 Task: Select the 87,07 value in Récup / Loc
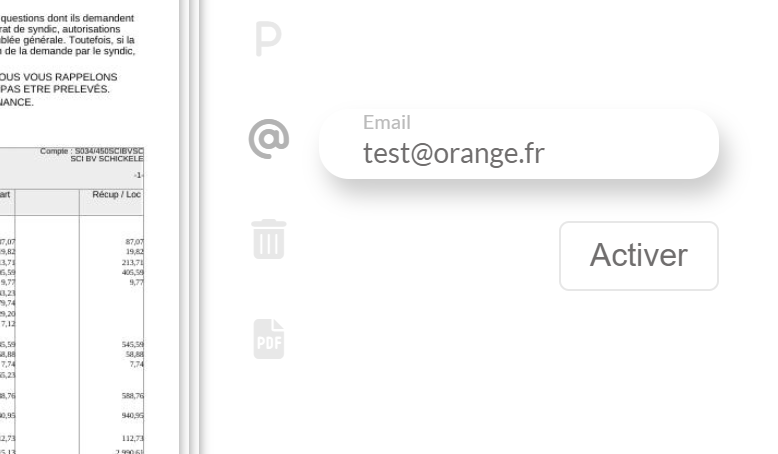point(134,242)
